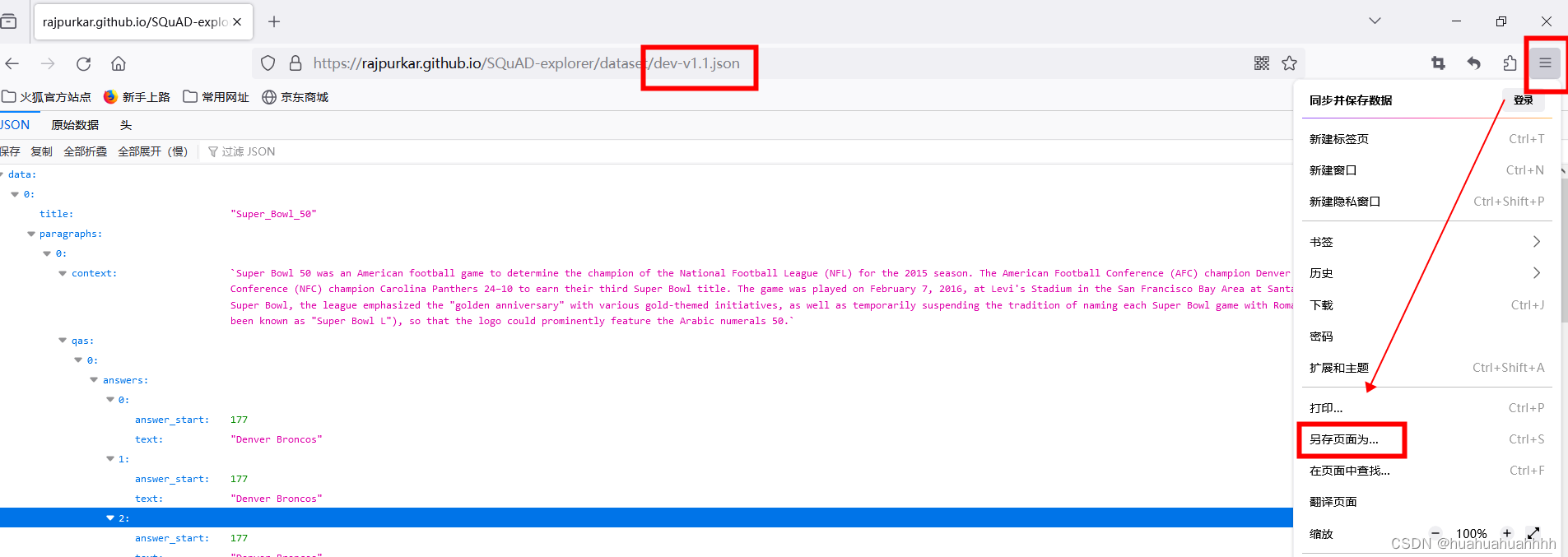Select 另存页面为... menu item
1568x557 pixels.
[1426, 439]
